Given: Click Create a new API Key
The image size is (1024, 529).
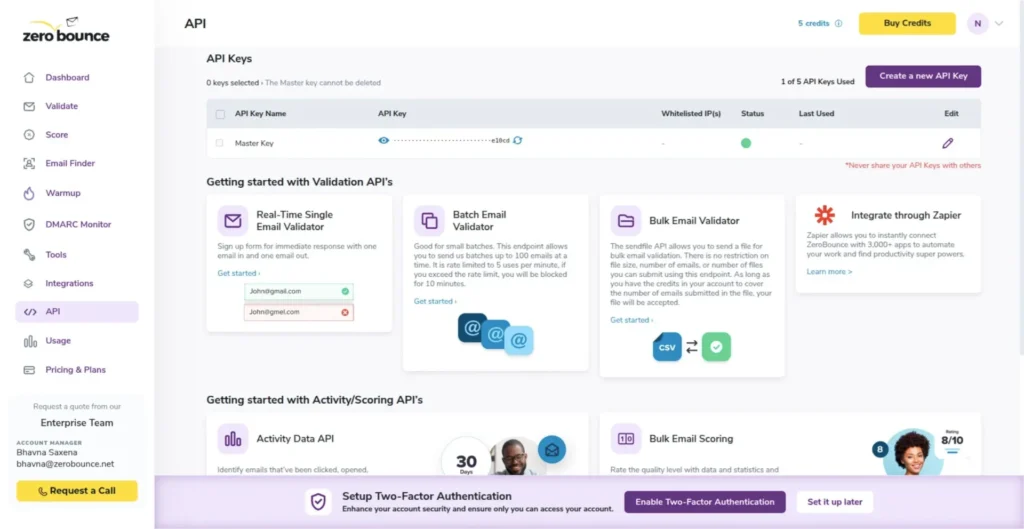Looking at the screenshot, I should (923, 76).
